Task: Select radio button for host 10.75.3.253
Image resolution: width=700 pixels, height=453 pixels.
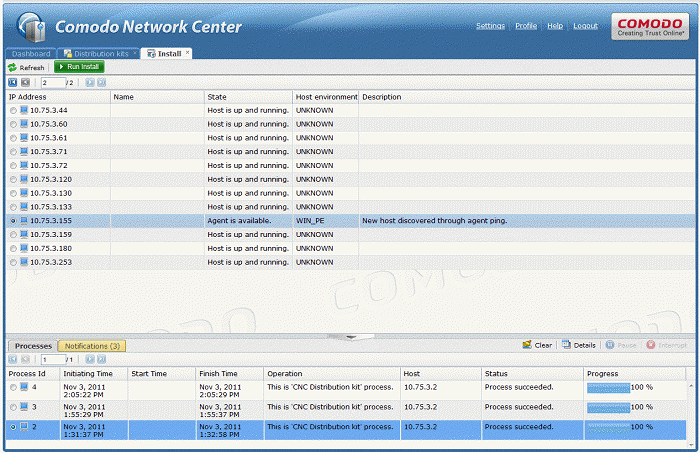Action: (13, 263)
